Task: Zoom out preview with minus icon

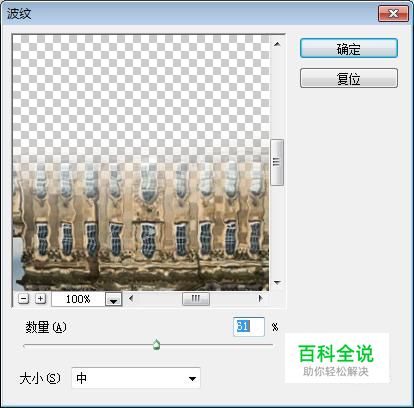Action: pyautogui.click(x=23, y=298)
